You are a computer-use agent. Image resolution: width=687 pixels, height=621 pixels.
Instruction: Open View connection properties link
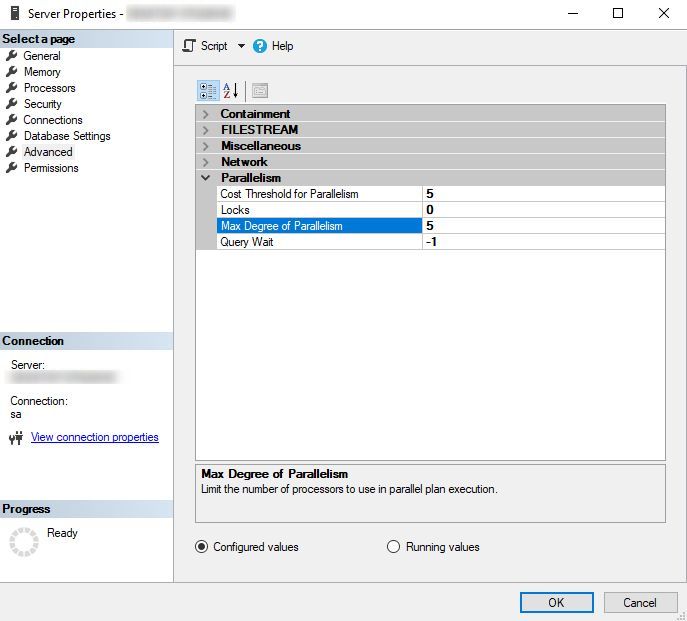(94, 437)
